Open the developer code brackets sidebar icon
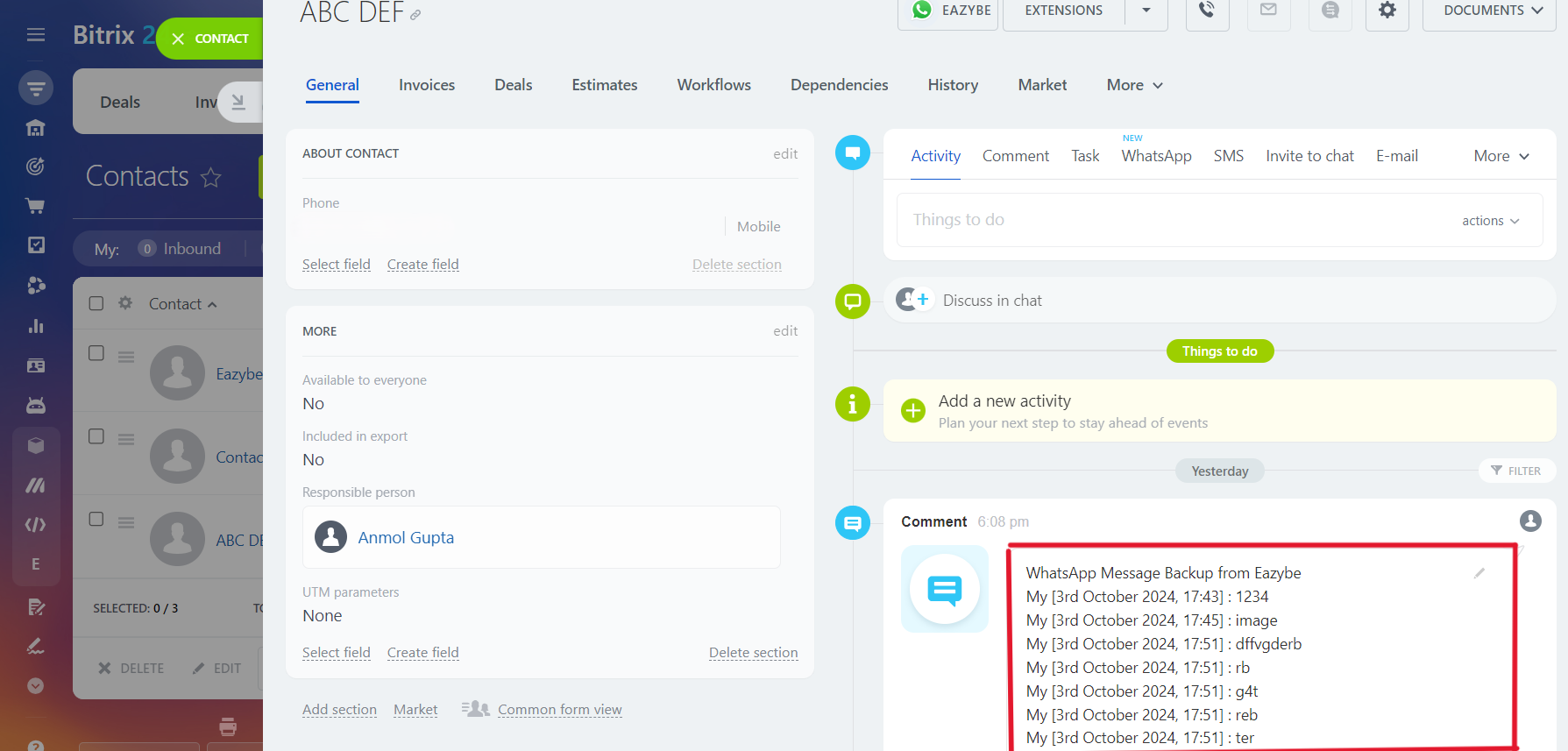This screenshot has height=751, width=1568. (x=36, y=525)
